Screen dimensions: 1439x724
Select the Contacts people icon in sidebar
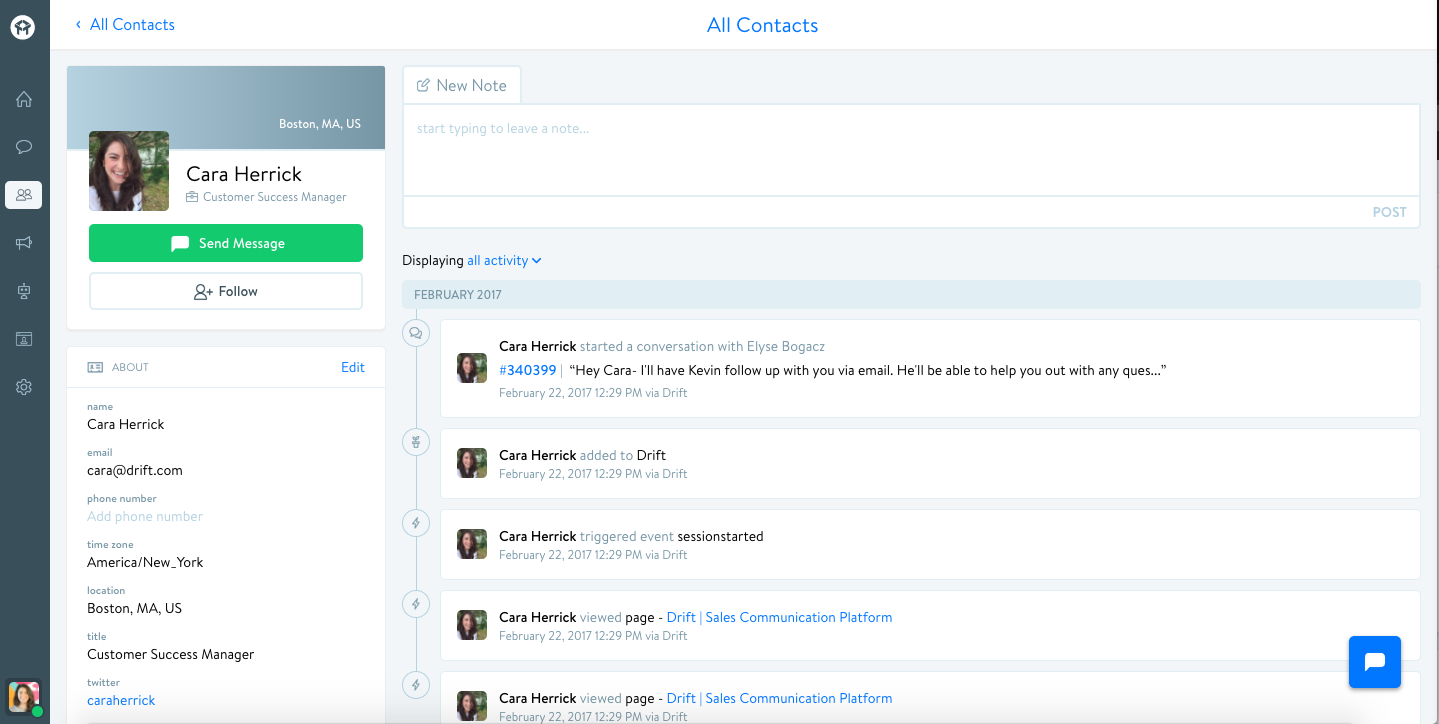tap(24, 195)
